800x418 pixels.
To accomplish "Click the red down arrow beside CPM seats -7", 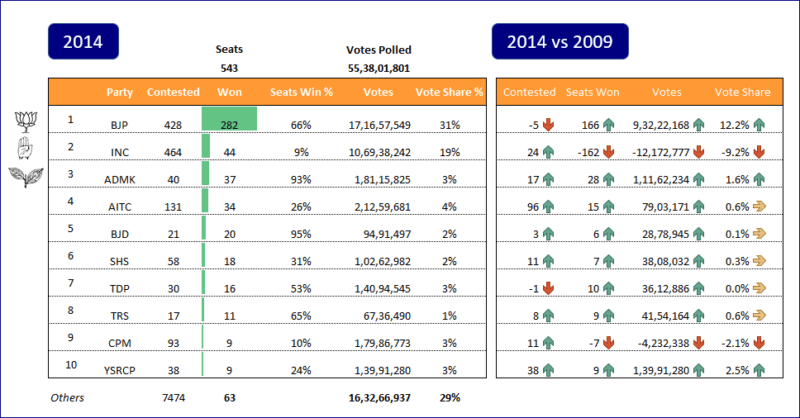I will 609,343.
